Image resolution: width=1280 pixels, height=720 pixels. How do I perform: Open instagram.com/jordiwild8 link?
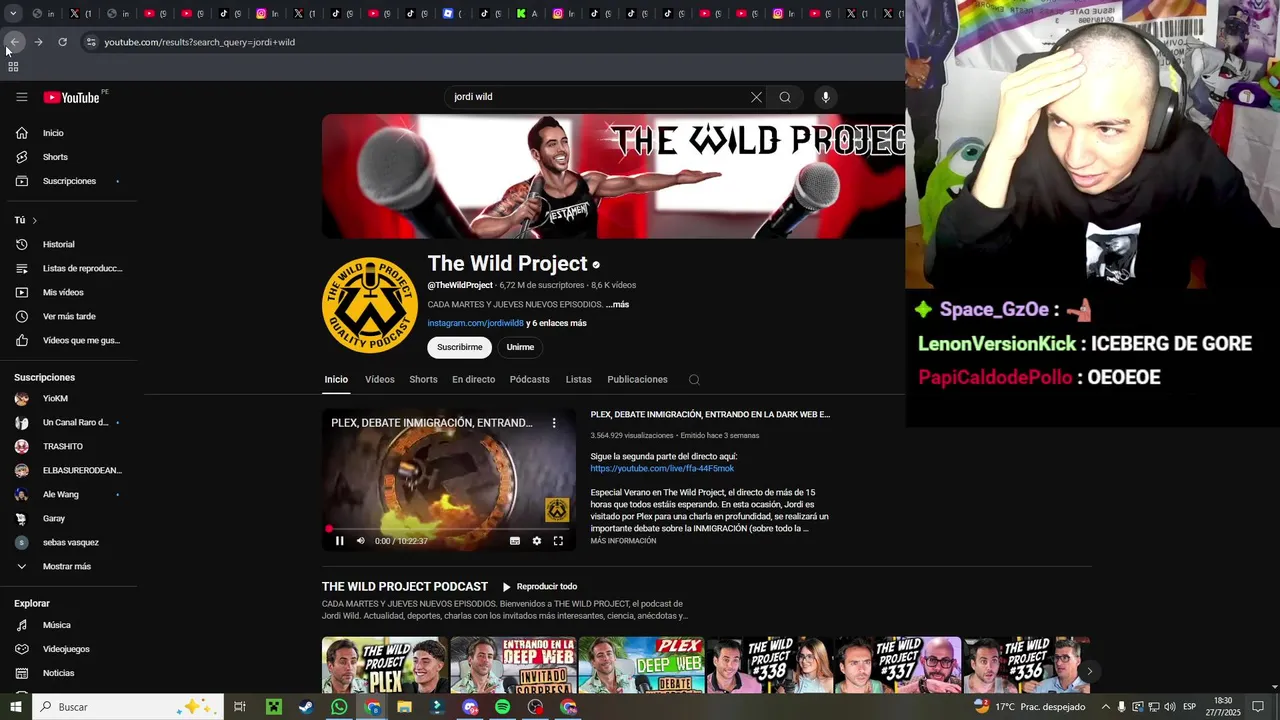[x=475, y=323]
